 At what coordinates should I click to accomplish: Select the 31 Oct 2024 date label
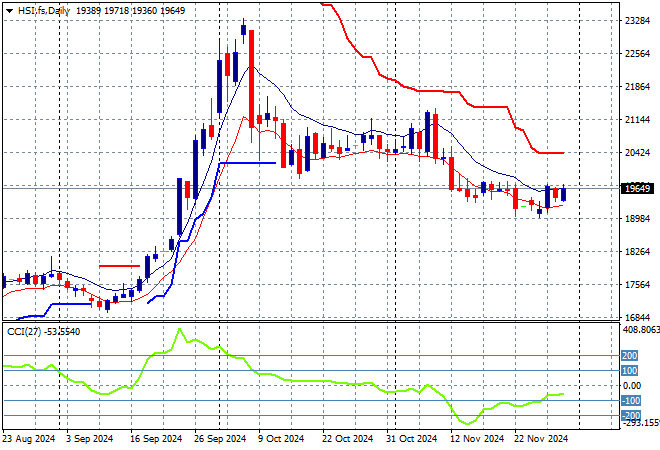pyautogui.click(x=411, y=438)
